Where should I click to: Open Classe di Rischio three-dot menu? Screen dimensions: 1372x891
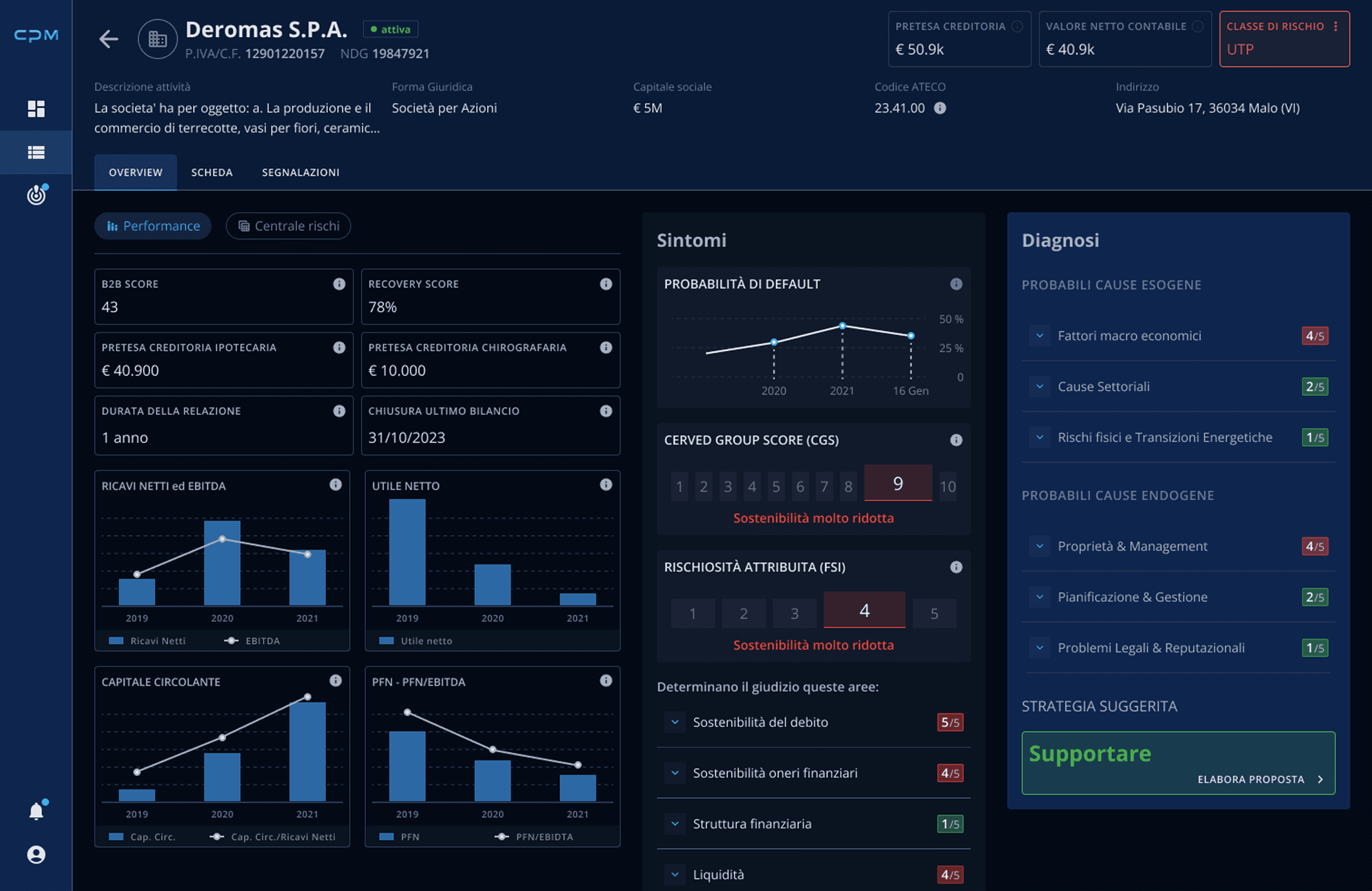(1336, 27)
